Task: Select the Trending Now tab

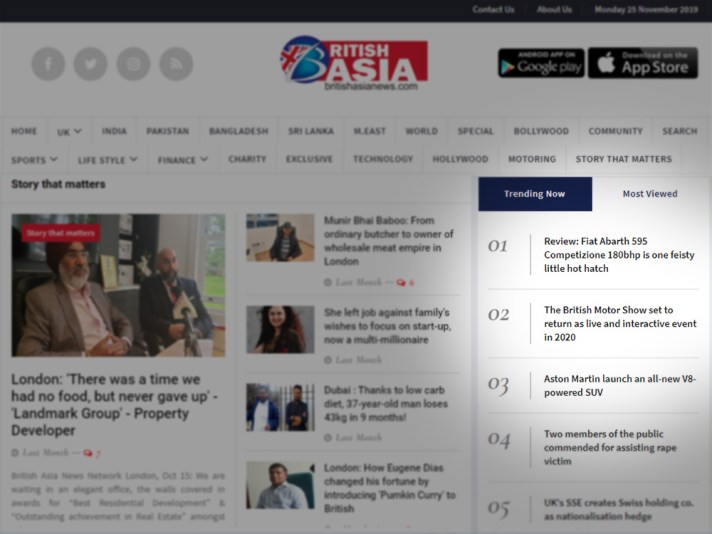Action: click(534, 194)
